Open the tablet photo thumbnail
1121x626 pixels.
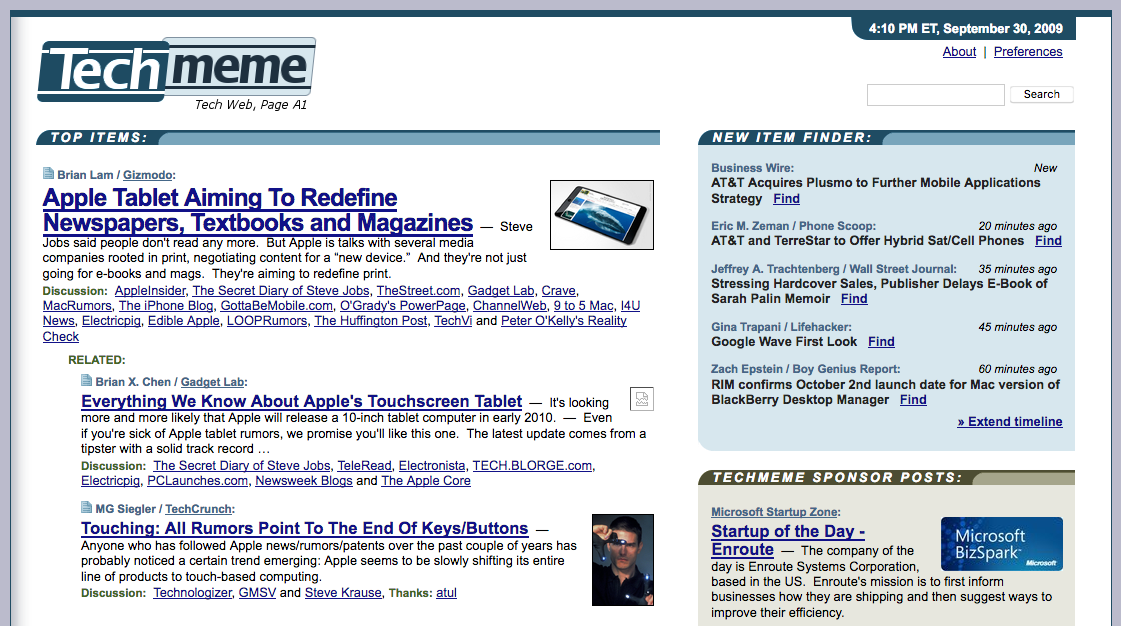[601, 214]
